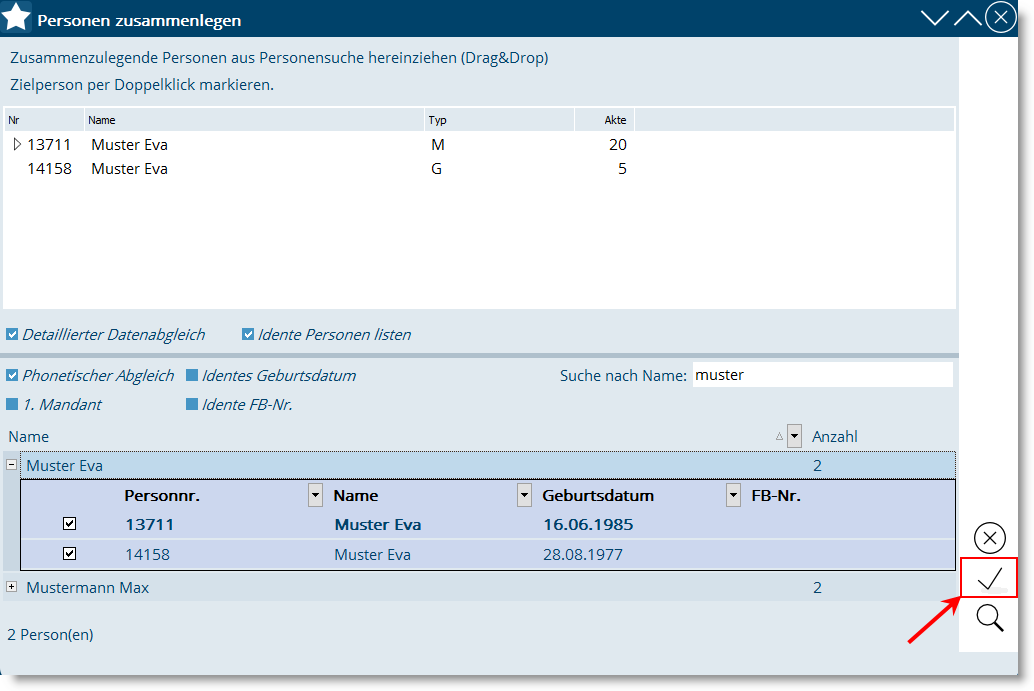Cancel with the round X icon
This screenshot has height=691, width=1034.
pyautogui.click(x=990, y=538)
